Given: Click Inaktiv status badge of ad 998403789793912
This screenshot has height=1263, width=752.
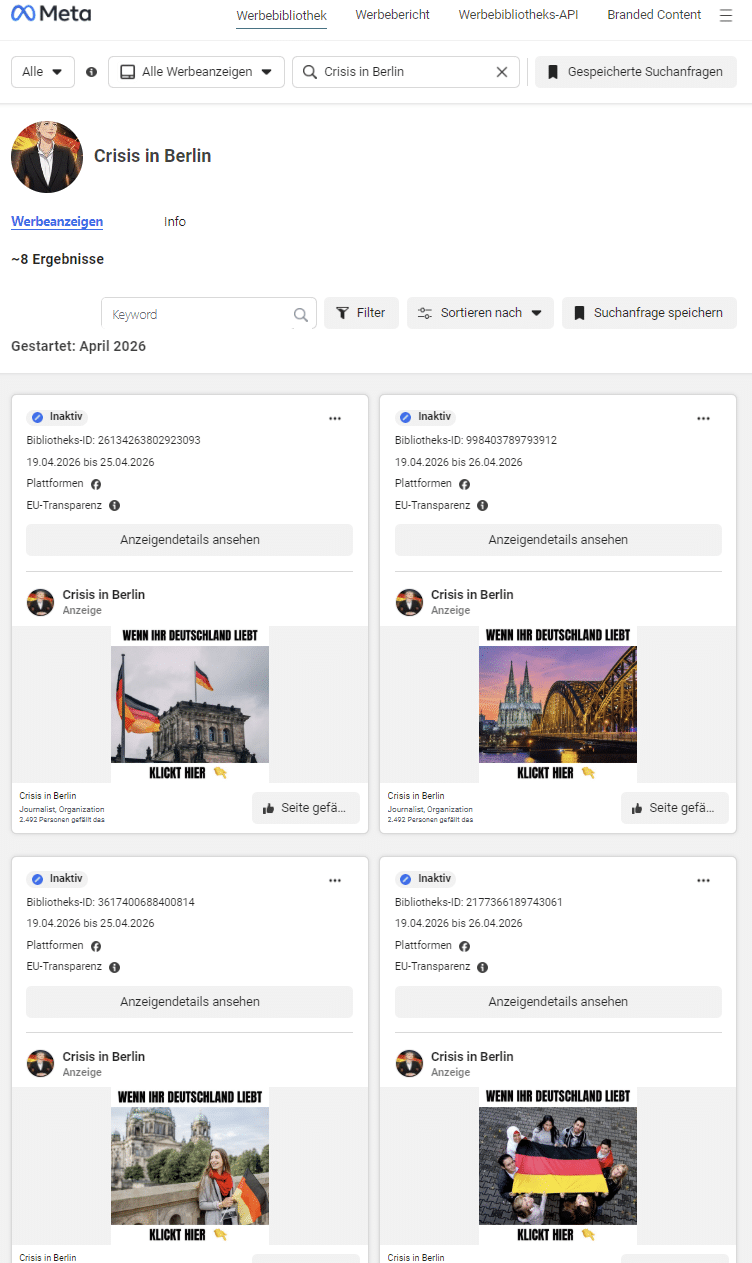Looking at the screenshot, I should pyautogui.click(x=426, y=417).
